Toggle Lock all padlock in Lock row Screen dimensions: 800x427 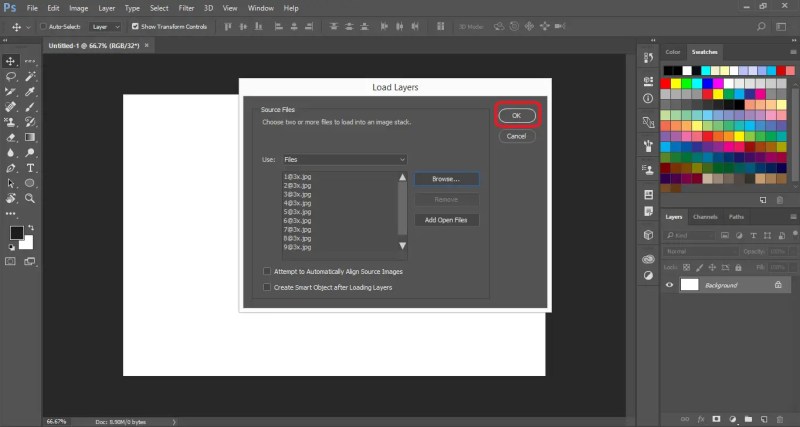tap(738, 267)
